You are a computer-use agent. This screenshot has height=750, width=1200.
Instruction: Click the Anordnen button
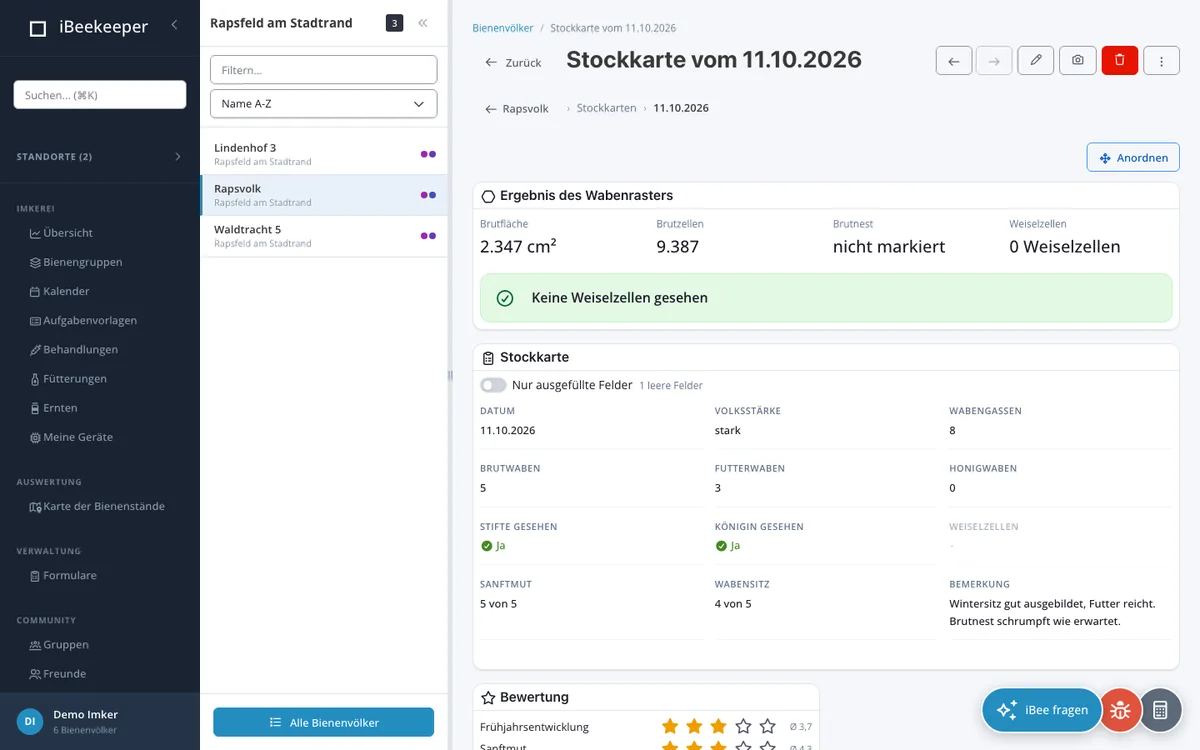pyautogui.click(x=1133, y=158)
